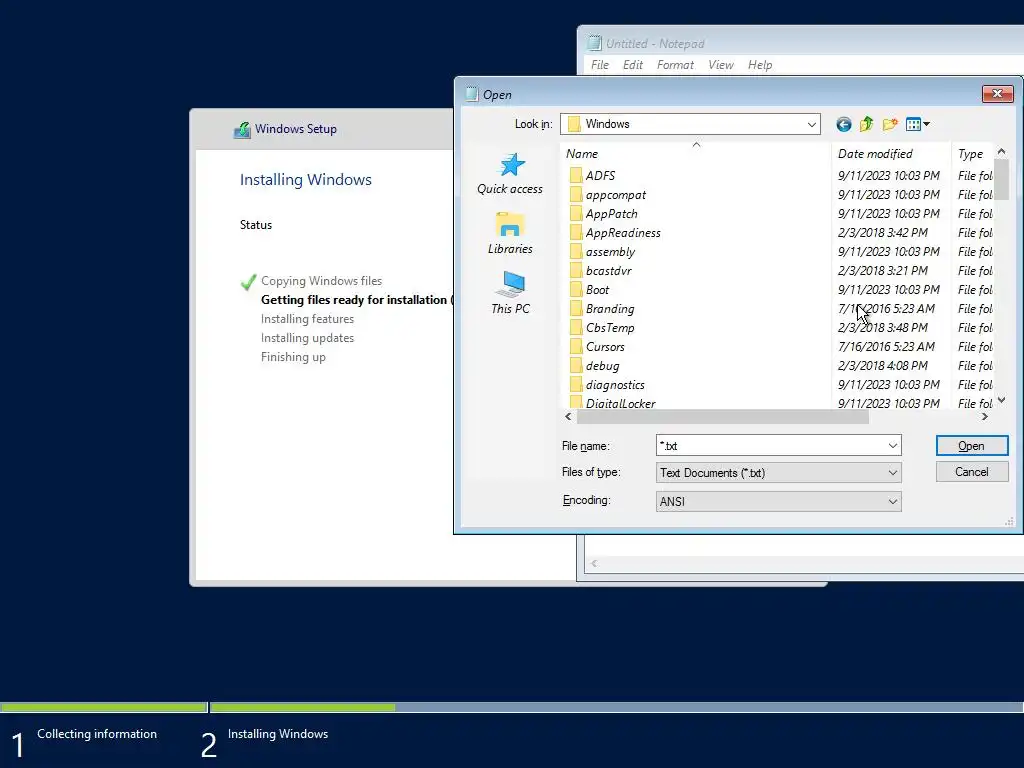Open the Help menu in Notepad
The image size is (1024, 768).
(760, 65)
